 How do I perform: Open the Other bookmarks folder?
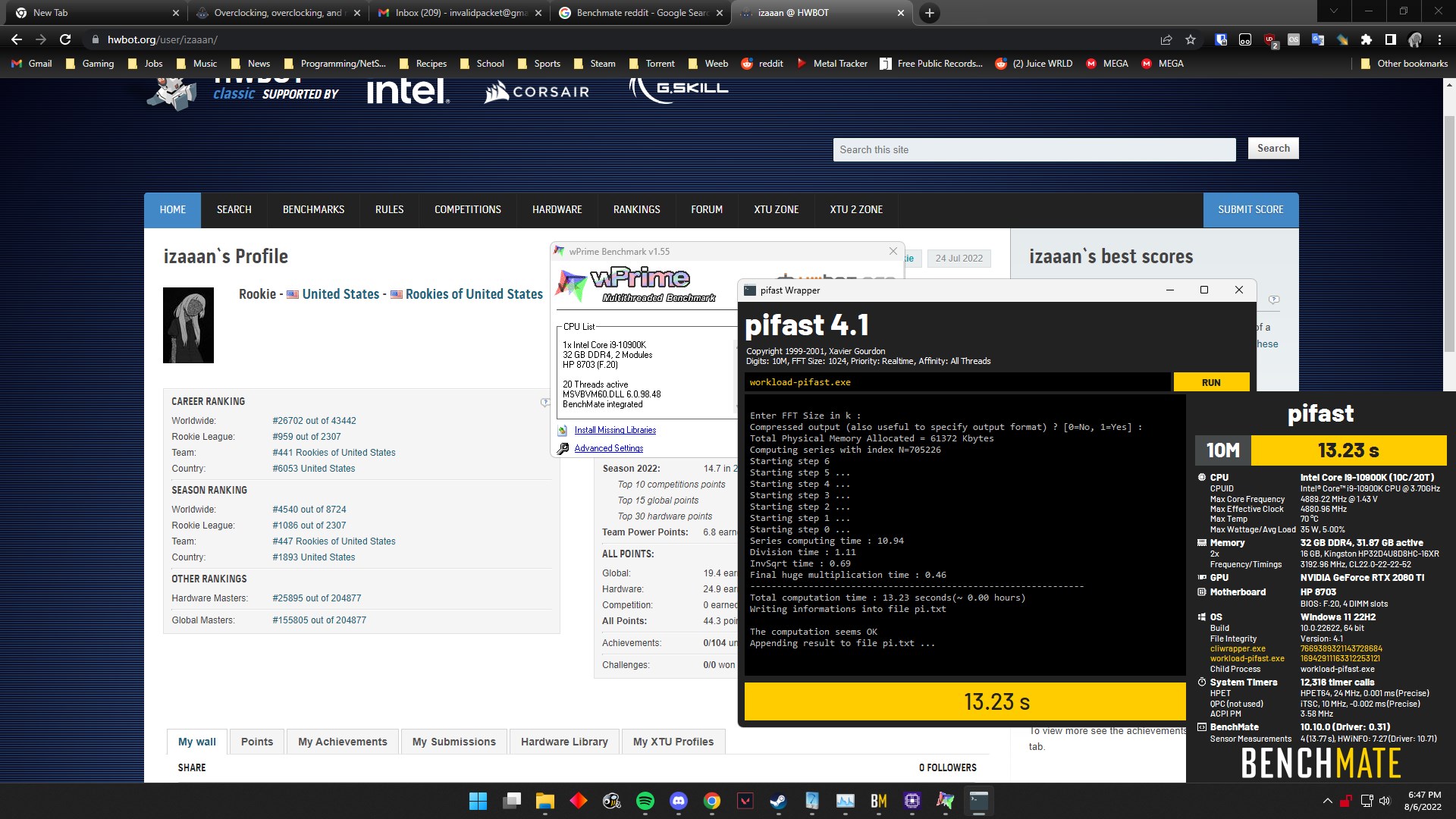1404,64
